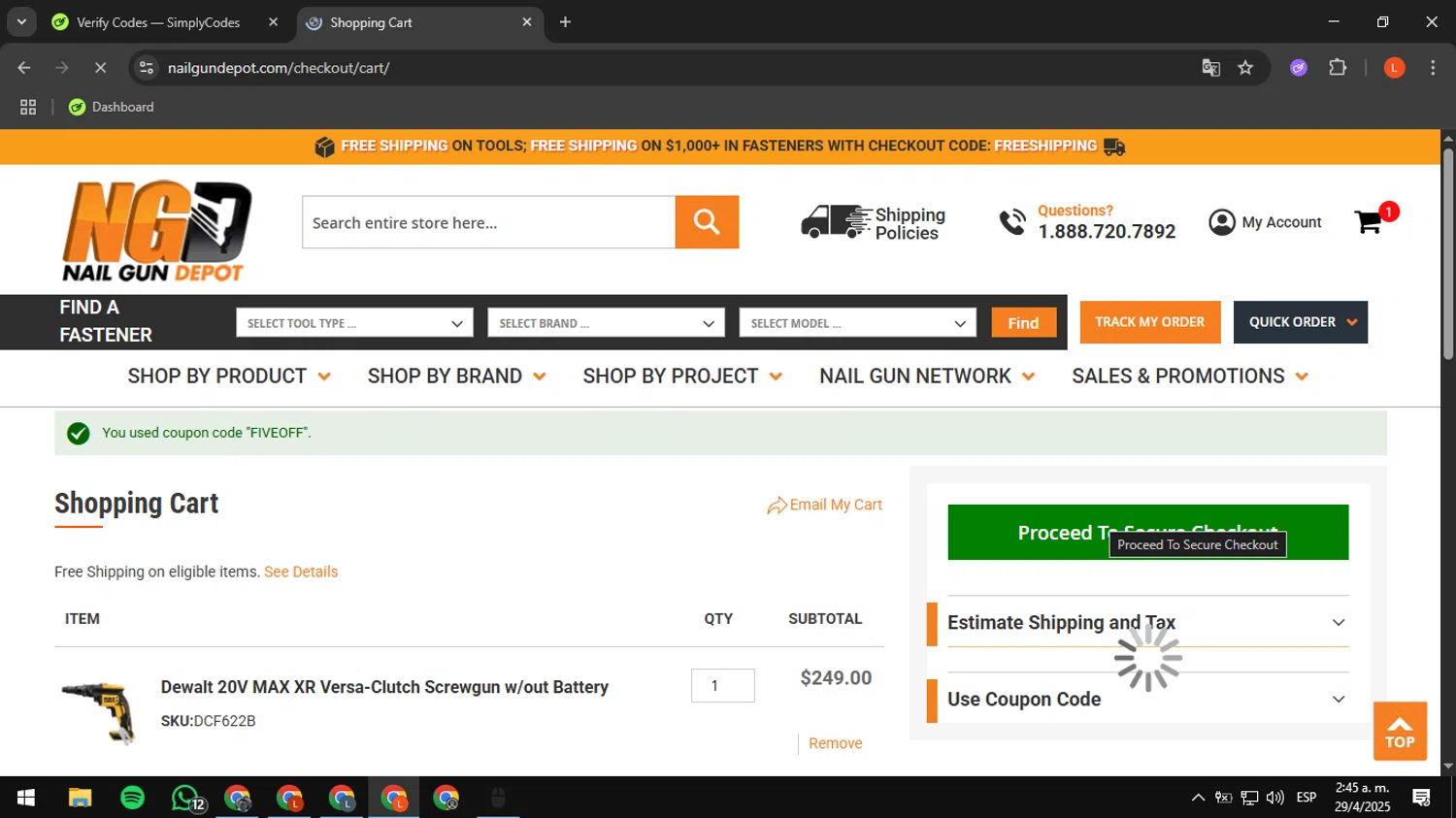
Task: Open the Quick Order dropdown
Action: pyautogui.click(x=1301, y=322)
